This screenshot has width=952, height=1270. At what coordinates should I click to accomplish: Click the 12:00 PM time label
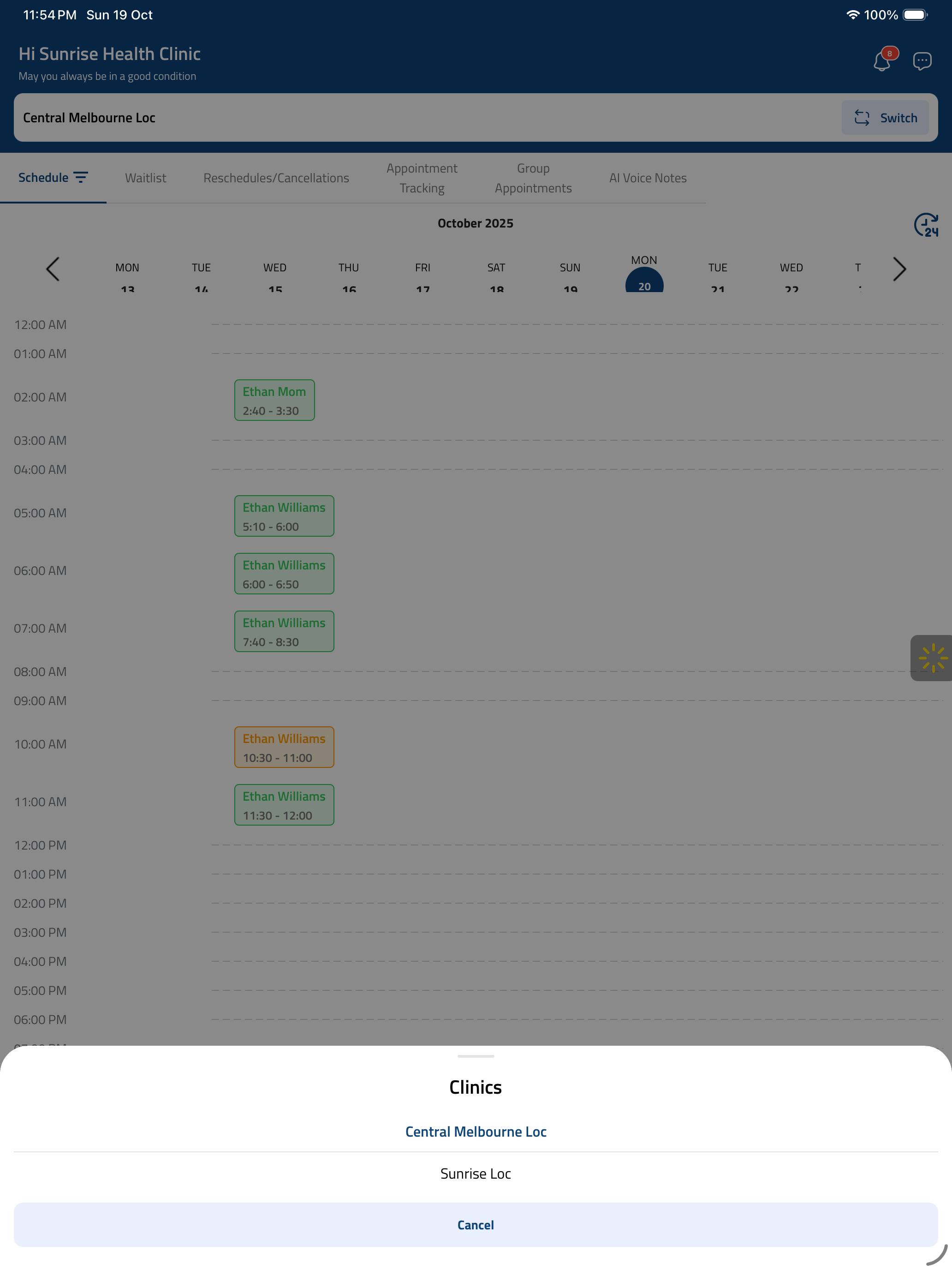40,845
